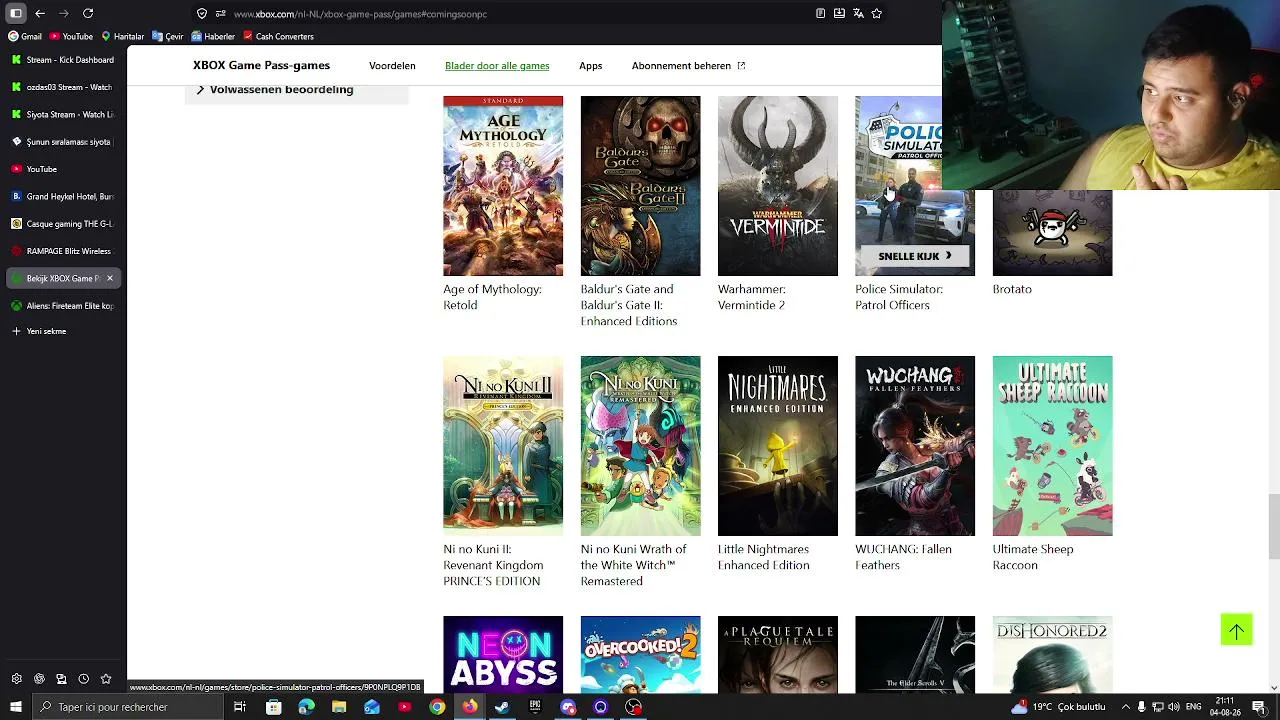Open the Gmail bookmark
This screenshot has height=720, width=1280.
point(25,36)
